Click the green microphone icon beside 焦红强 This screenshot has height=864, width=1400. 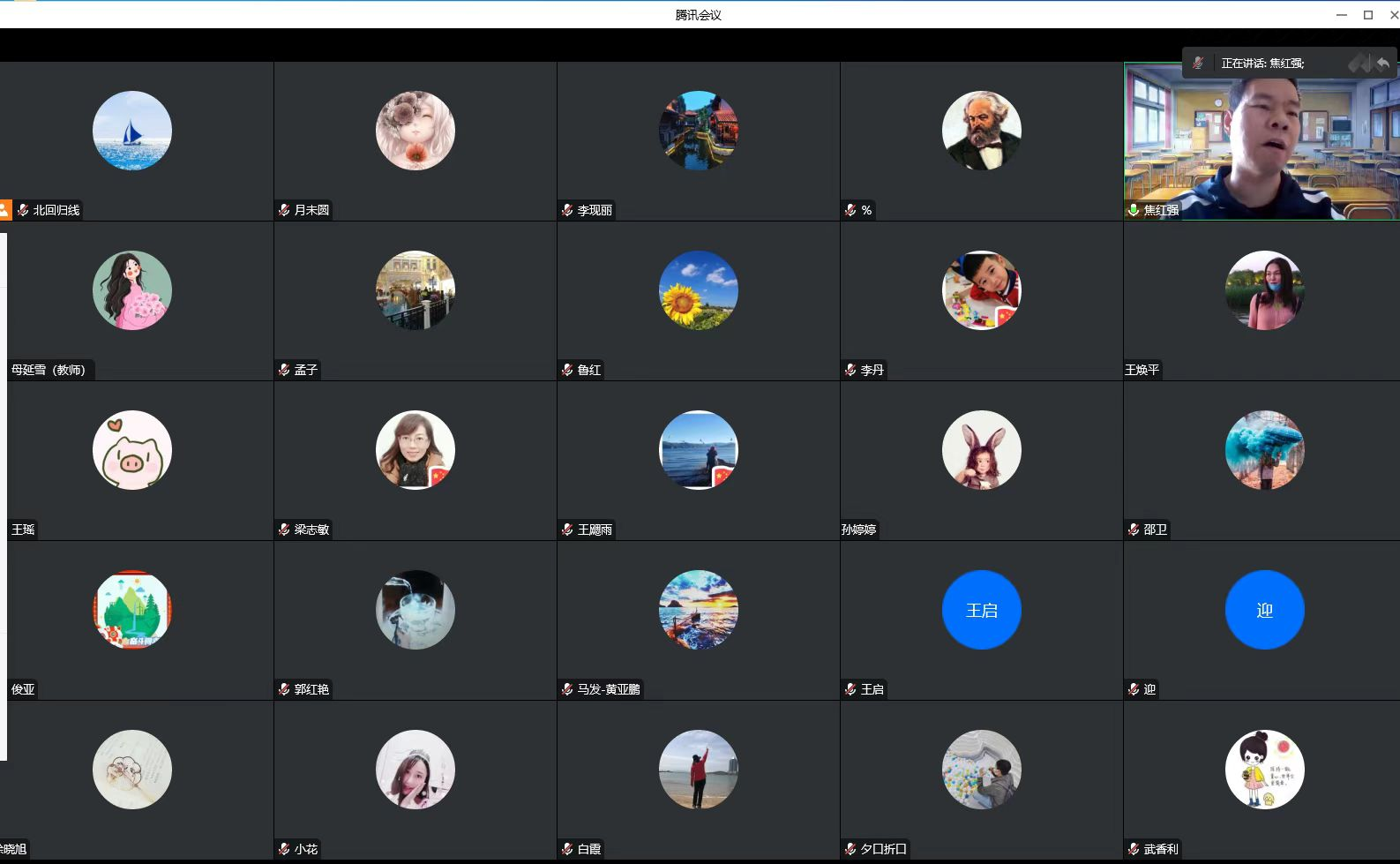pyautogui.click(x=1134, y=210)
